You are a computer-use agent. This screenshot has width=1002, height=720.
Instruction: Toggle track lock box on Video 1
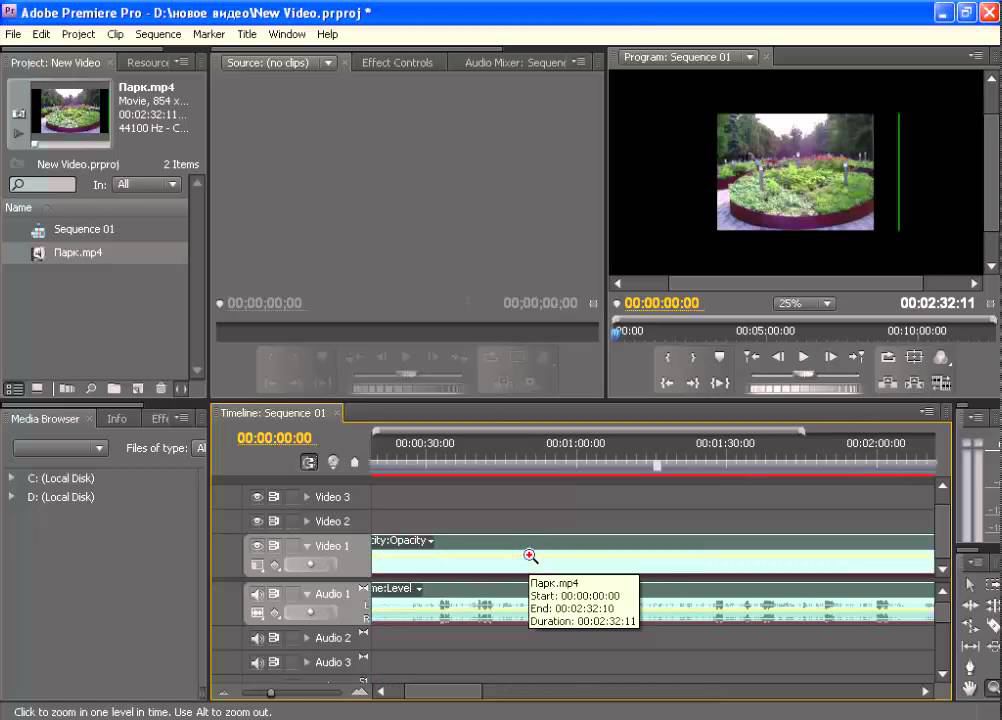click(292, 546)
